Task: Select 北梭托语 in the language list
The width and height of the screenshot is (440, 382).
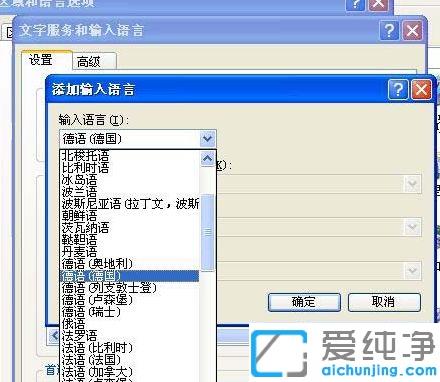Action: tap(130, 155)
